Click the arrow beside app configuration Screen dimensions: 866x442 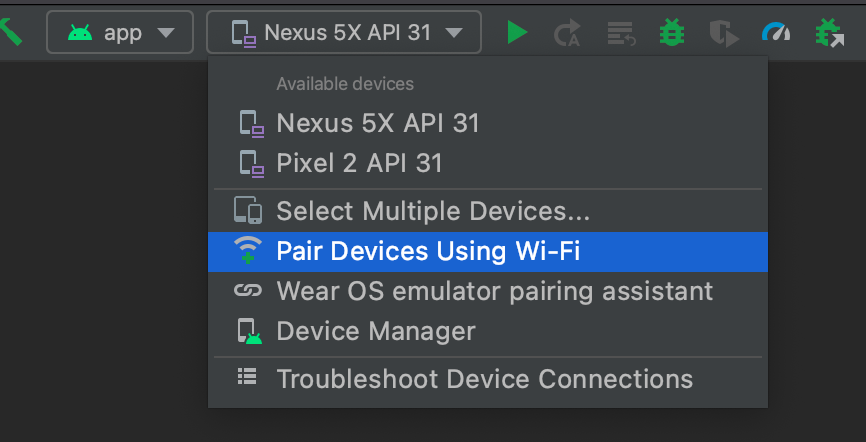click(x=166, y=33)
